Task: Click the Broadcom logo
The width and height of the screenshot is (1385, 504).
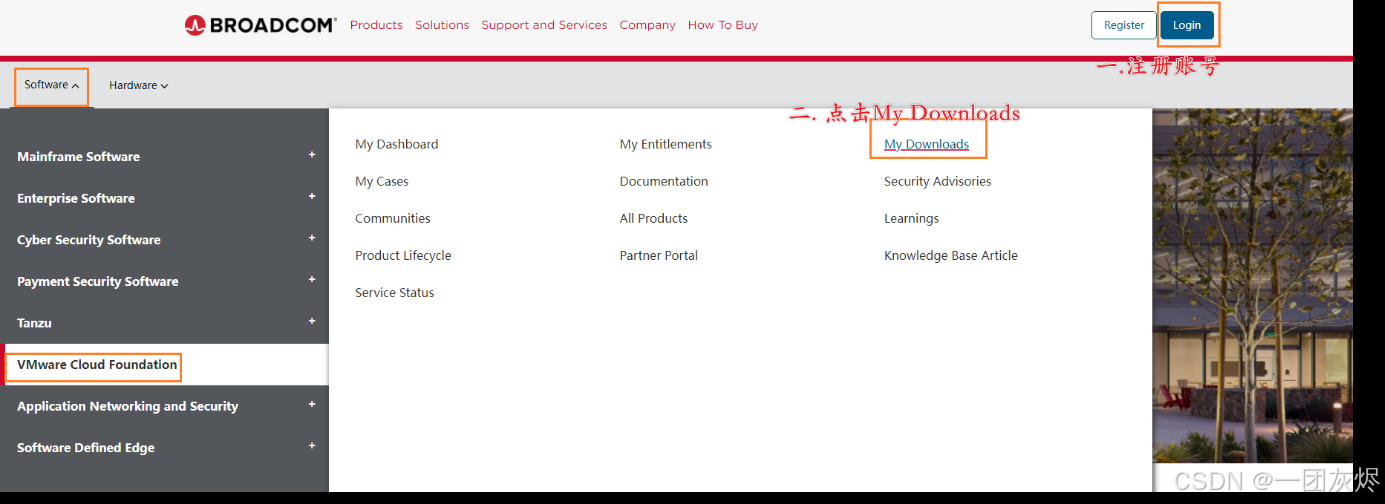Action: (x=260, y=25)
